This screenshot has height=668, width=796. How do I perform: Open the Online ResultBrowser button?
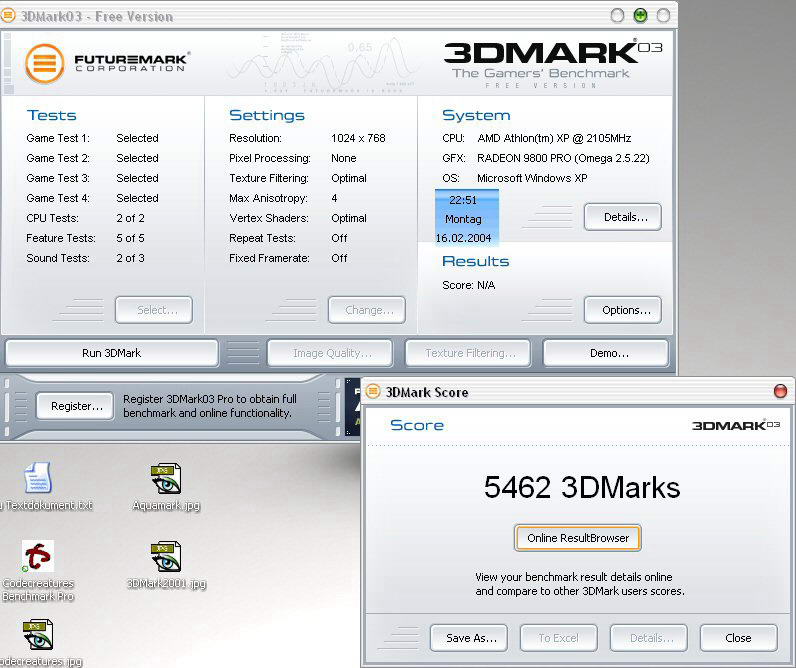(x=578, y=538)
